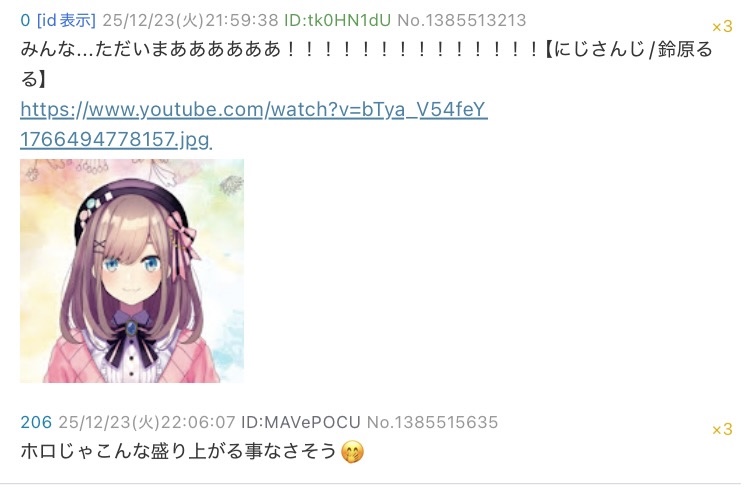
Task: Click the ホロじゃこんな盛り上がる reply text
Action: [178, 452]
